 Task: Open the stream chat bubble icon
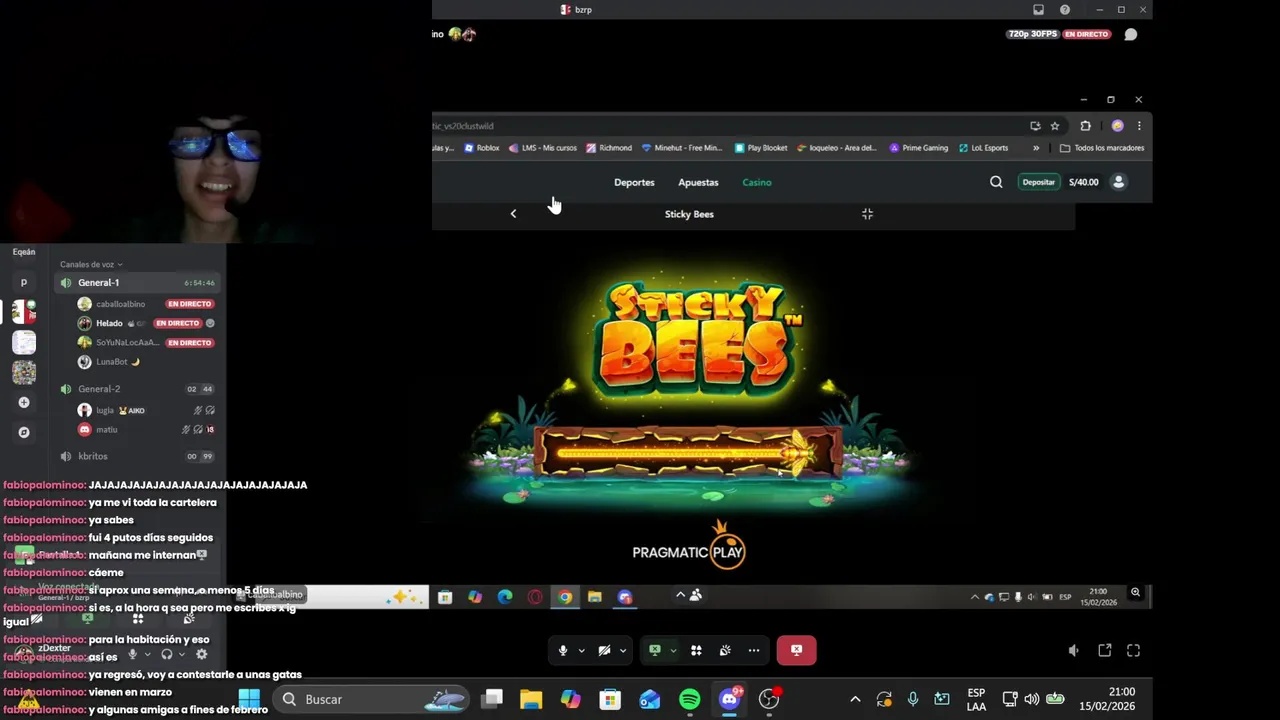(x=1131, y=34)
